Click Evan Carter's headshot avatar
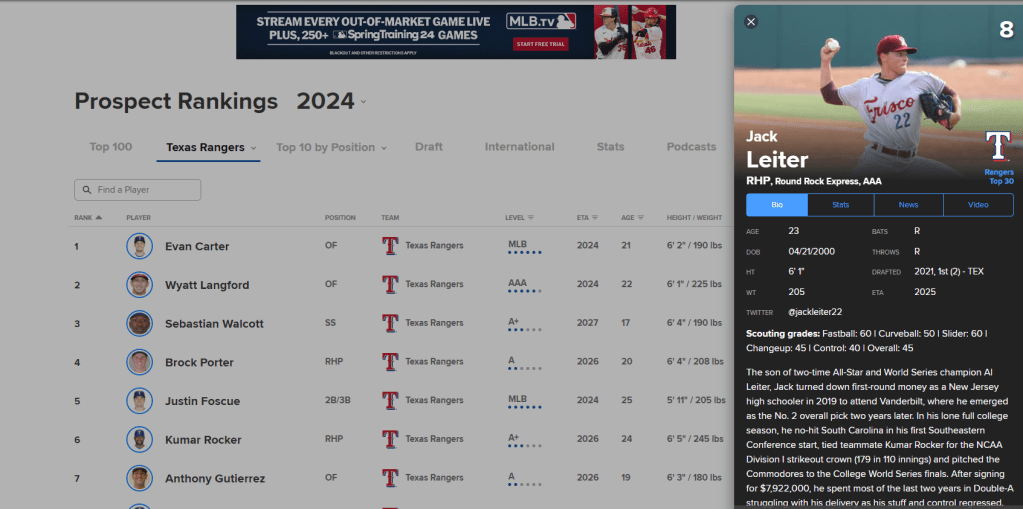This screenshot has height=509, width=1023. click(x=139, y=246)
